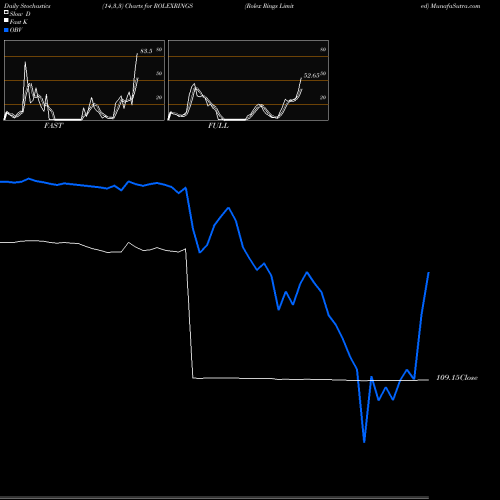Click the 'Daily Stochastics' title text
Viewport: 500px width, 500px height.
[27, 6]
